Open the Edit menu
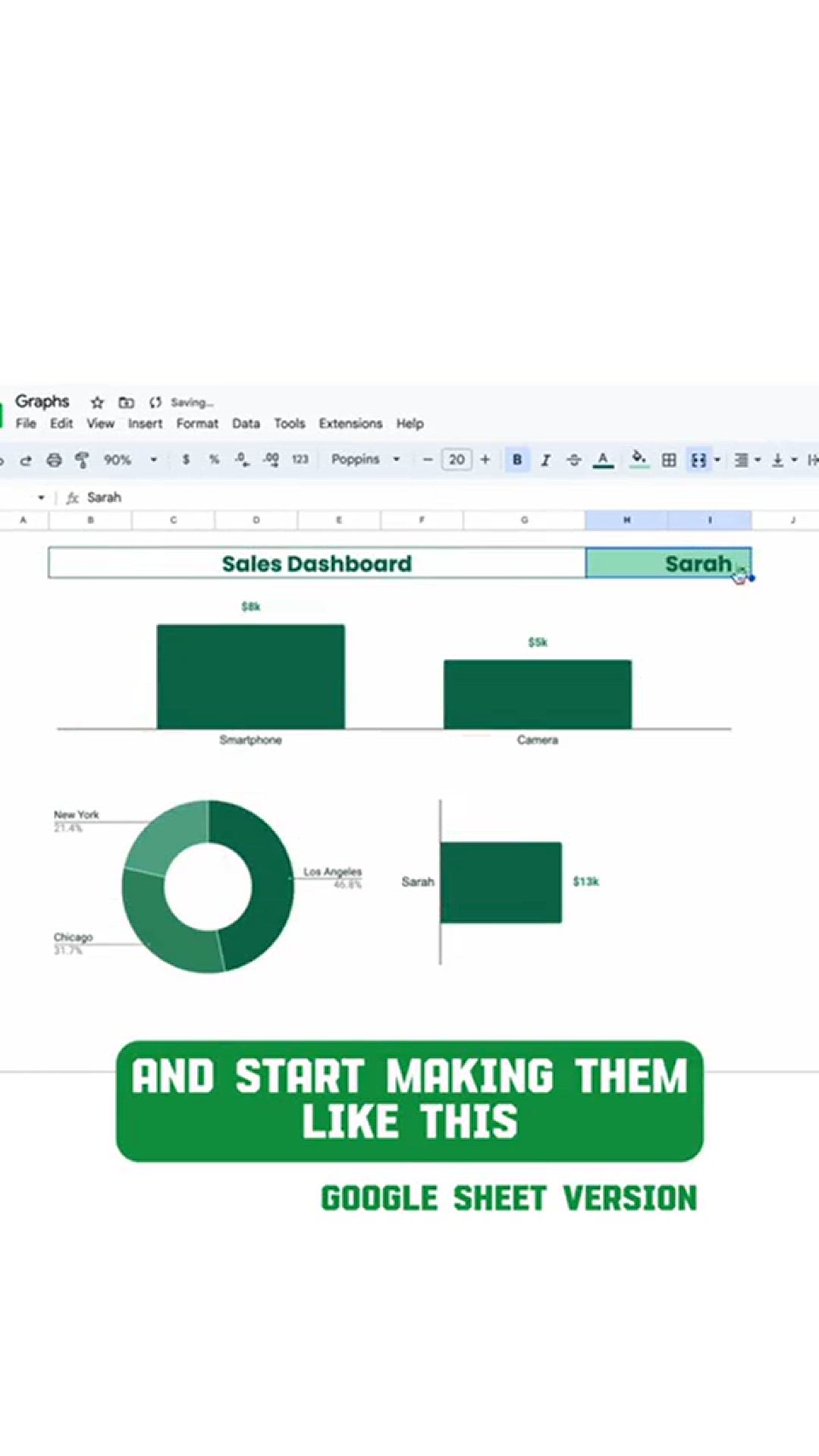This screenshot has height=1456, width=819. point(61,423)
